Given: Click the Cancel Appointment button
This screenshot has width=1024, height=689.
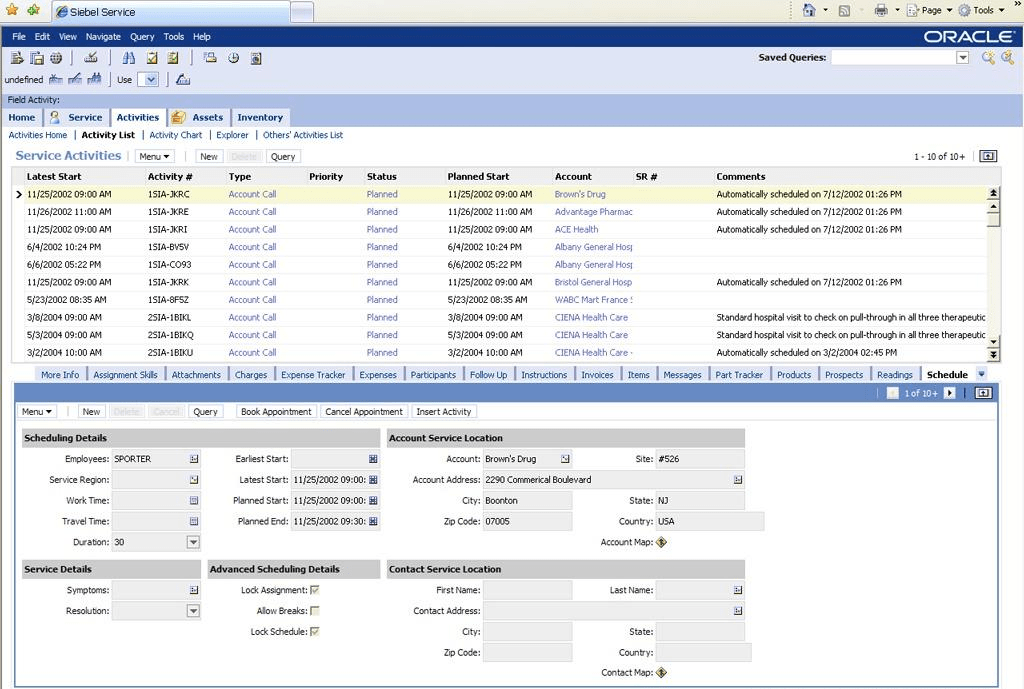Looking at the screenshot, I should tap(364, 412).
